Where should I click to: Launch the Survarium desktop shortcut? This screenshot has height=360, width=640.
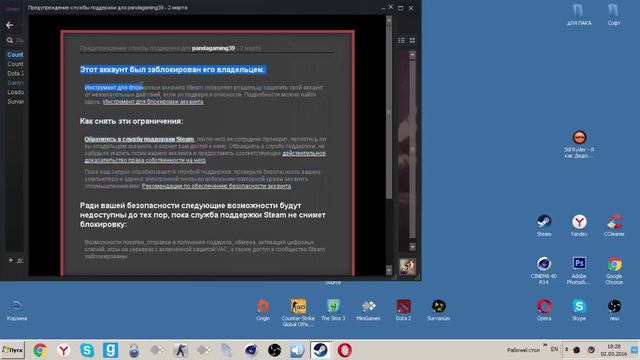click(439, 310)
